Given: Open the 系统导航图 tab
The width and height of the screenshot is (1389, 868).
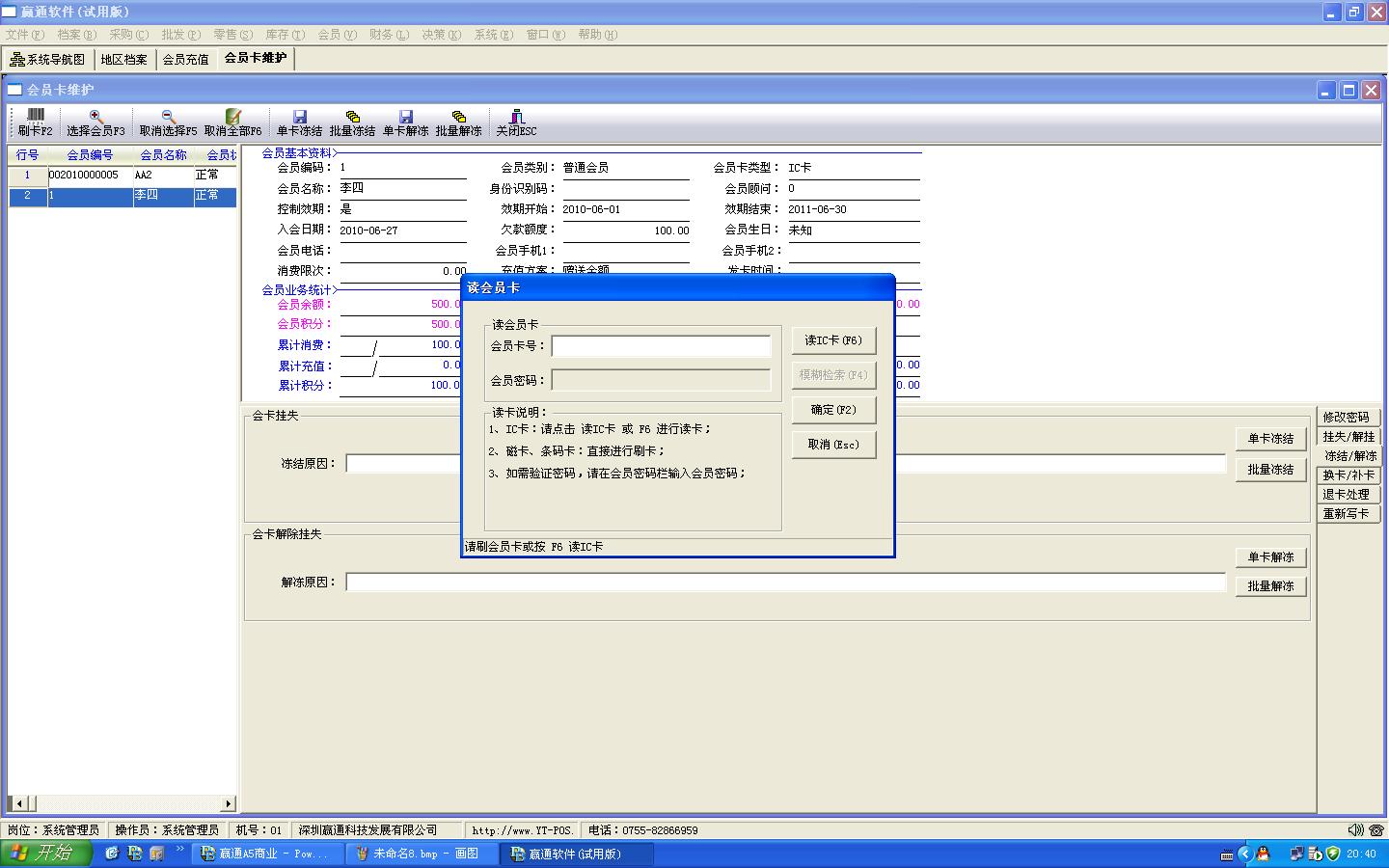Looking at the screenshot, I should [x=48, y=60].
